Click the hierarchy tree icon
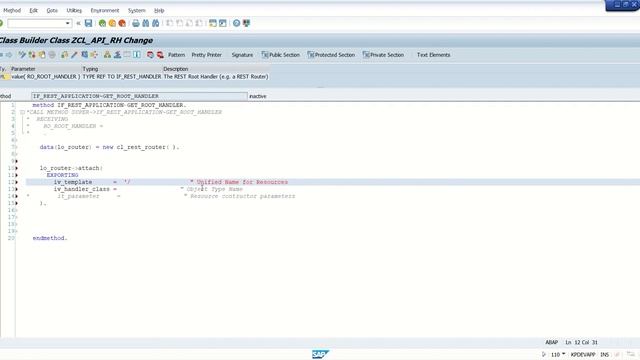640x360 pixels. click(107, 55)
